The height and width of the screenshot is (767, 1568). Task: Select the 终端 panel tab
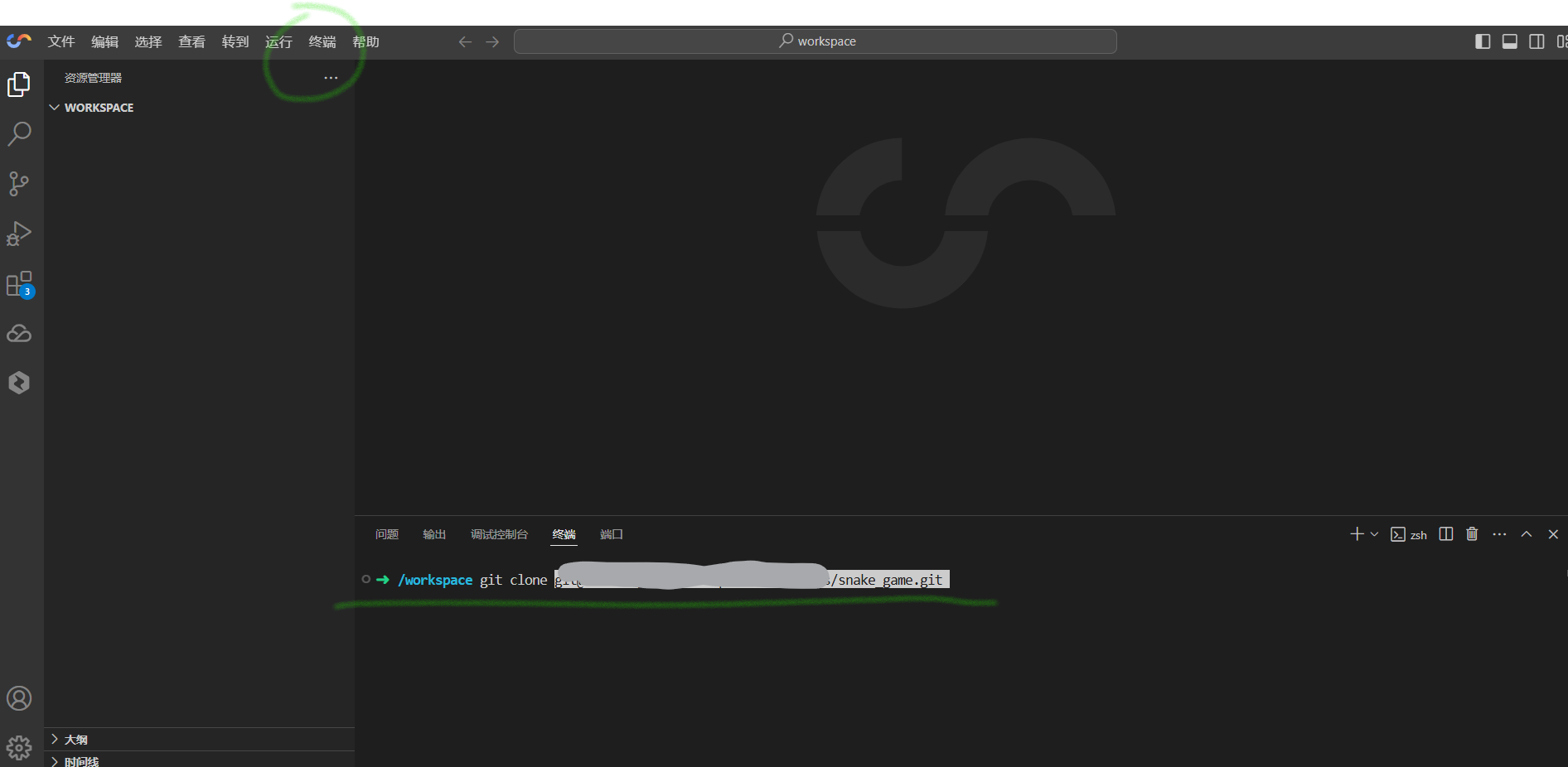click(564, 534)
